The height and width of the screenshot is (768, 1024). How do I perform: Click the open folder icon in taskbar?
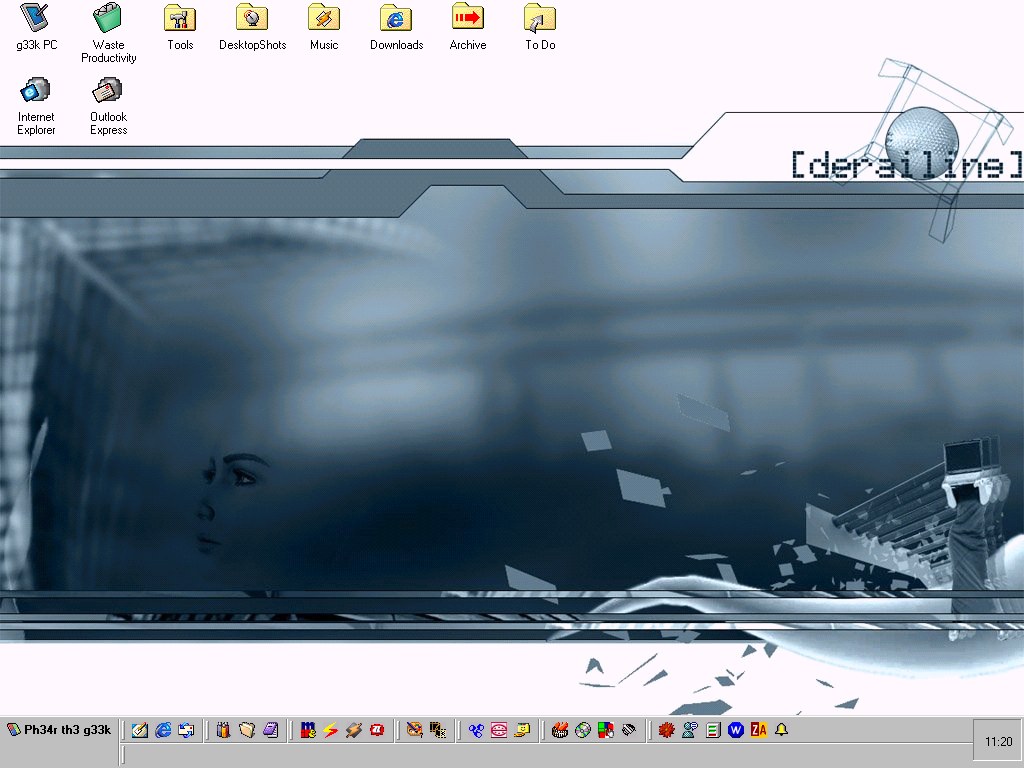pyautogui.click(x=247, y=731)
